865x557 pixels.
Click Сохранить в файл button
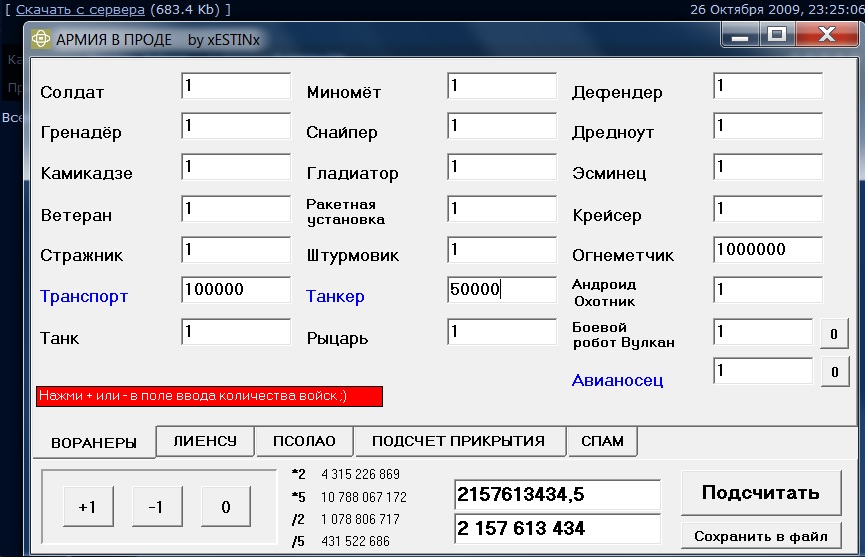pyautogui.click(x=761, y=536)
